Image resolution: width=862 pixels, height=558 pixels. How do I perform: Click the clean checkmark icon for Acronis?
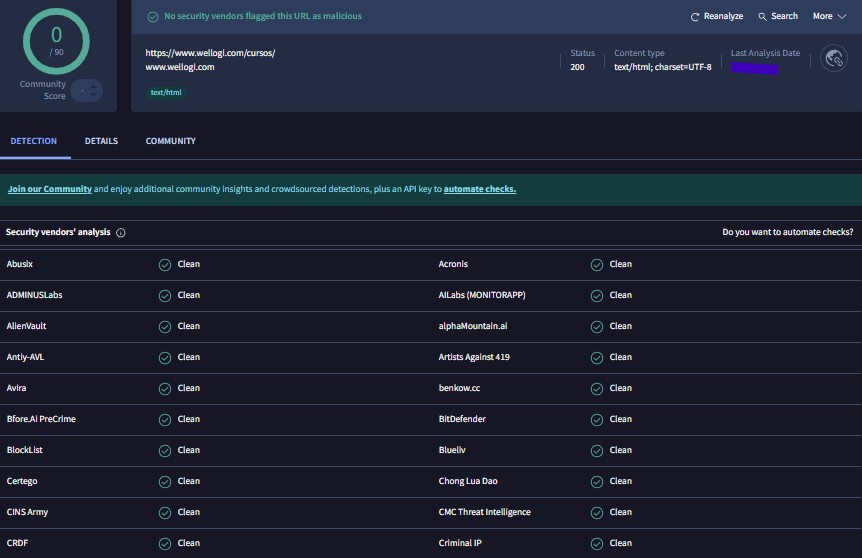597,264
